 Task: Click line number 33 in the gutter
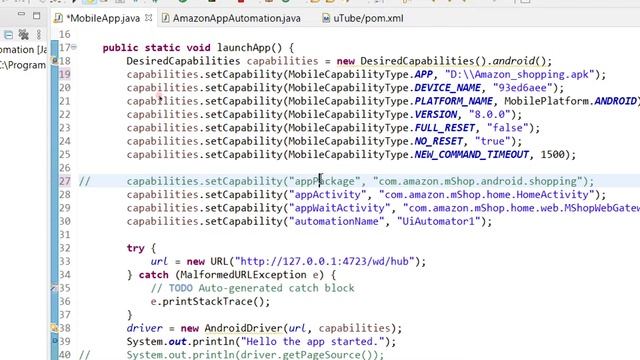[65, 261]
